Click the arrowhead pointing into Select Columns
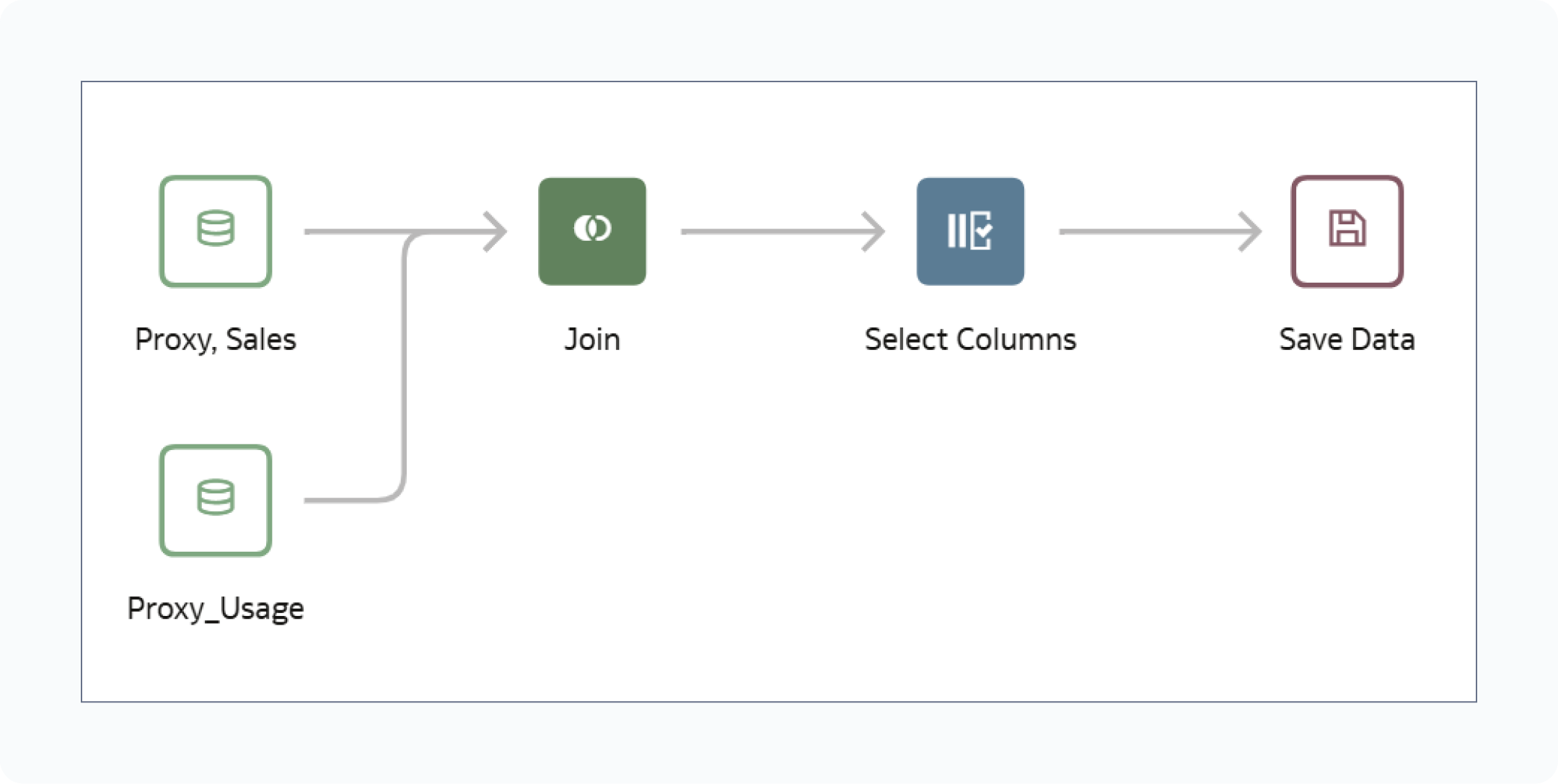Screen dimensions: 1558x784 coord(874,232)
